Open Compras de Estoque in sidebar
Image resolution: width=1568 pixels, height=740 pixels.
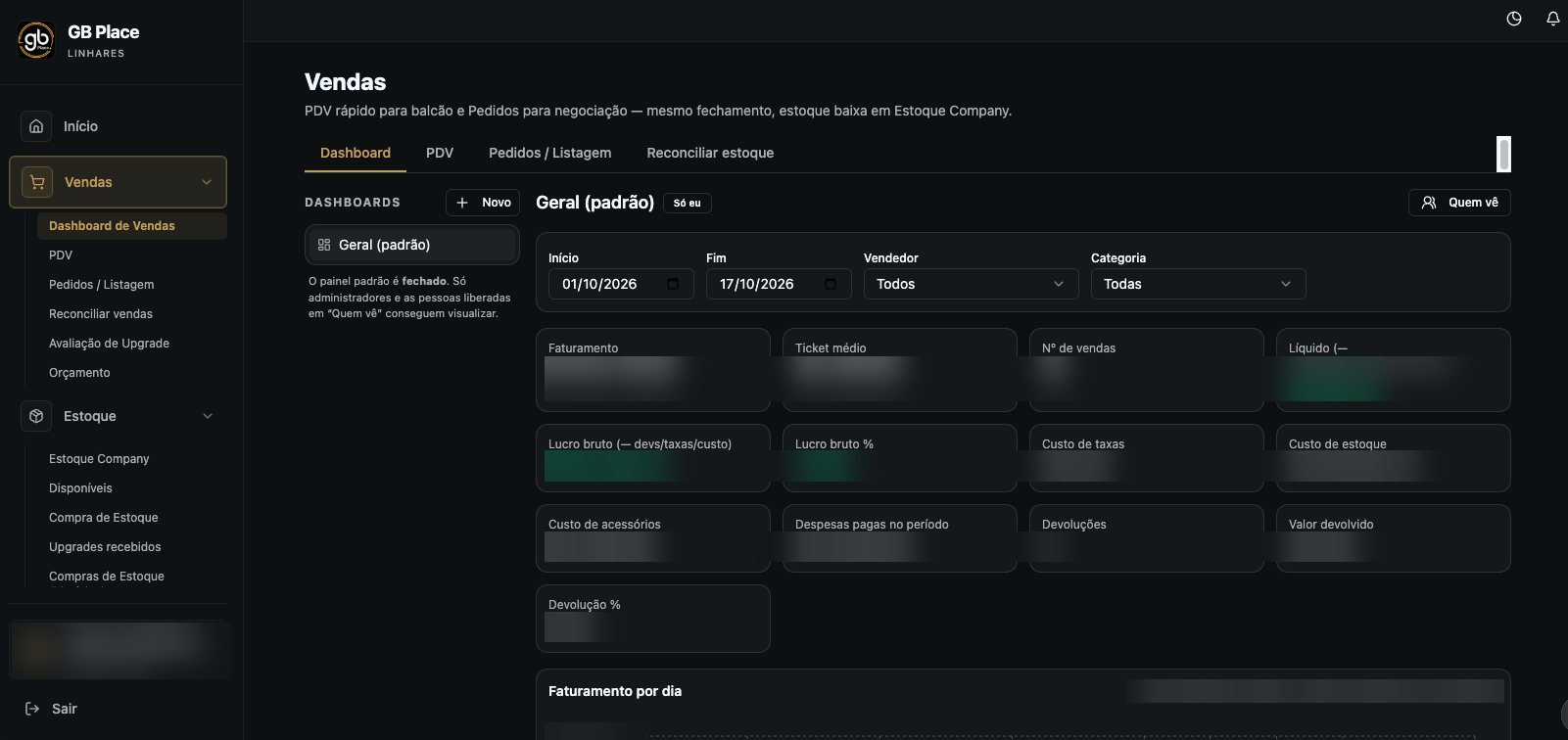pyautogui.click(x=107, y=577)
